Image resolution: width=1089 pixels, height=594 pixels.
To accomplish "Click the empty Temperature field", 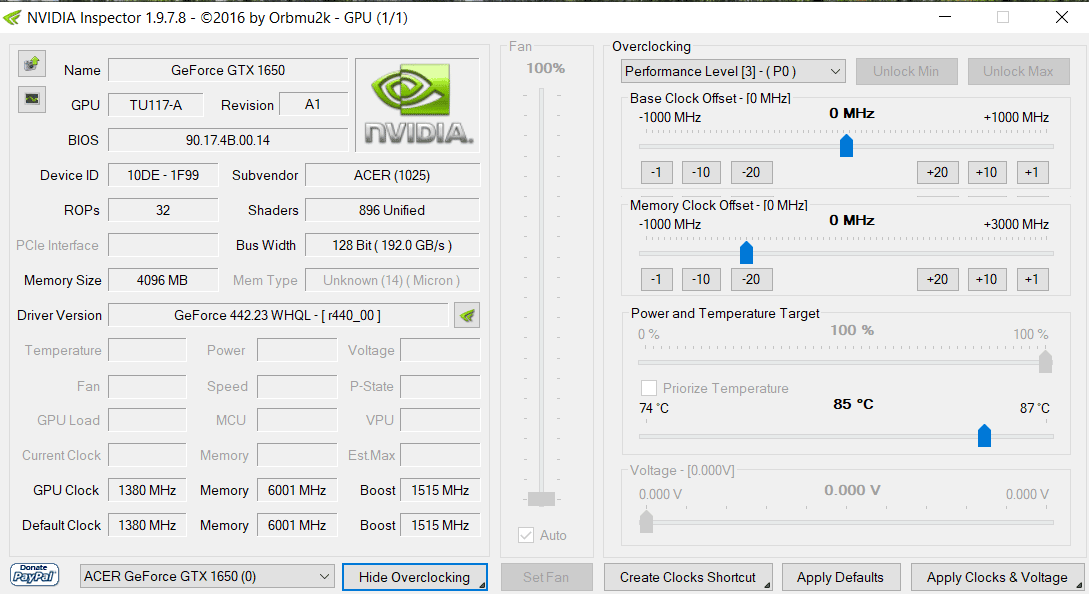I will point(147,350).
